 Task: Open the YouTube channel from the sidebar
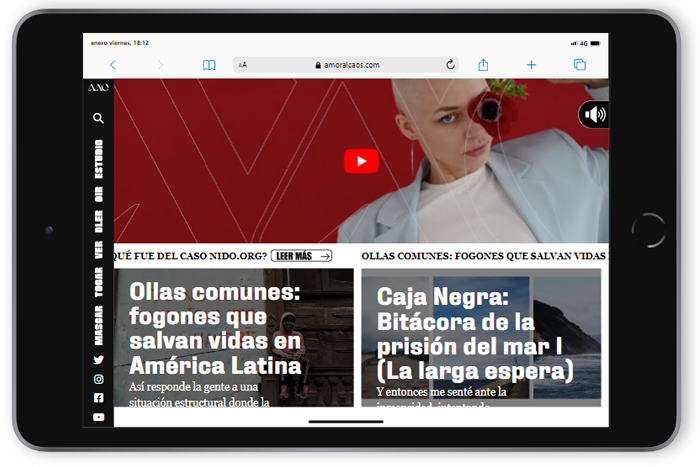tap(98, 417)
